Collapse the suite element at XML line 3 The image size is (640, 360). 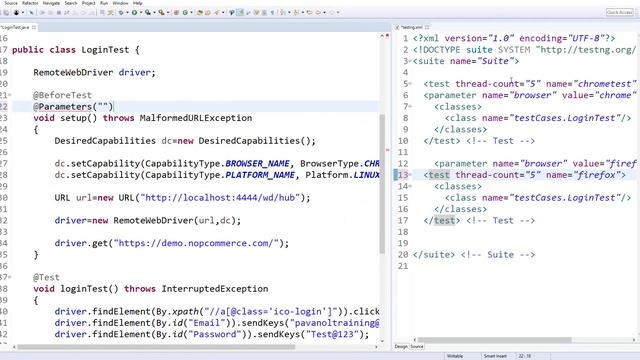click(410, 61)
